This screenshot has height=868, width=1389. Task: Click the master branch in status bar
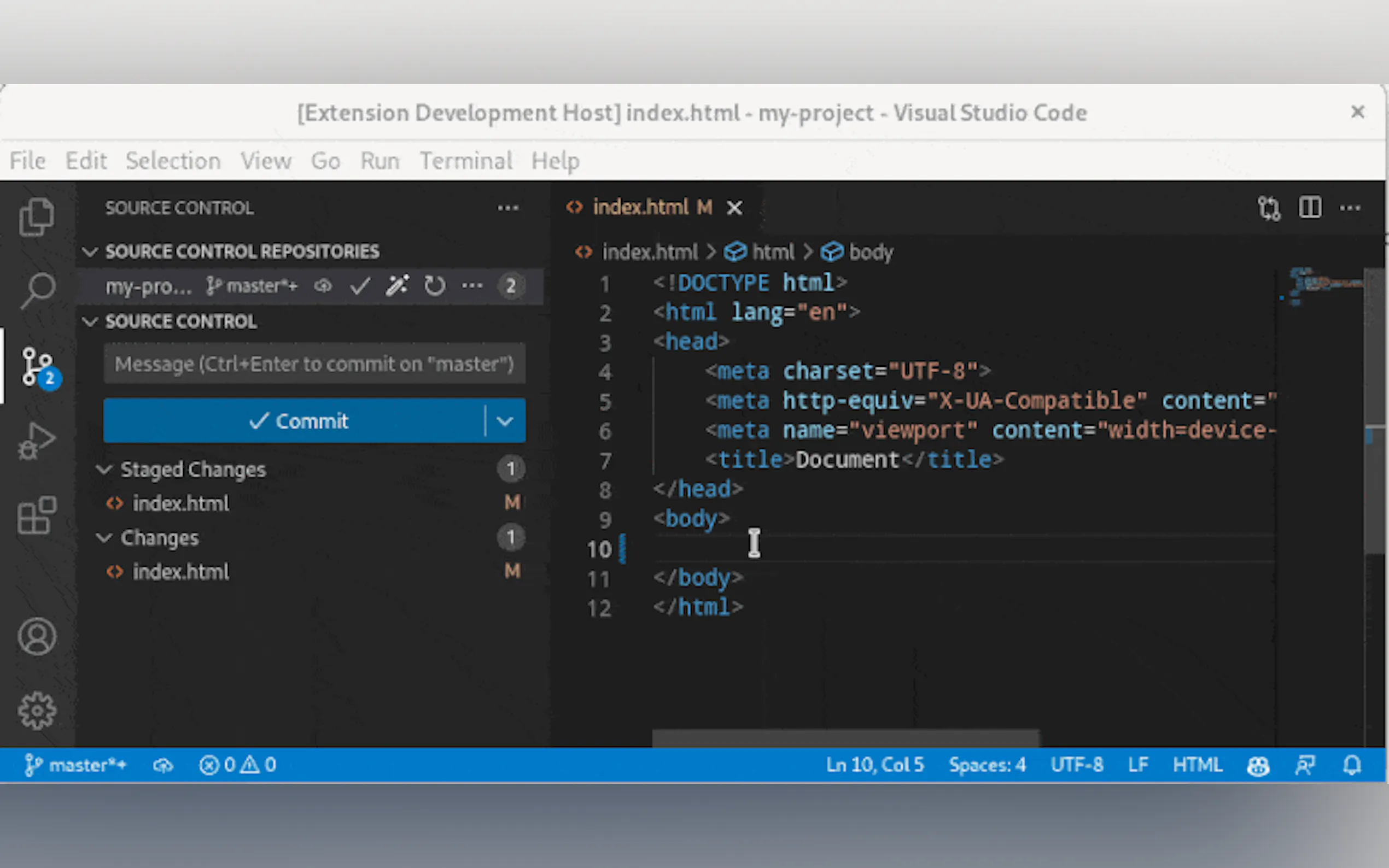pos(76,765)
